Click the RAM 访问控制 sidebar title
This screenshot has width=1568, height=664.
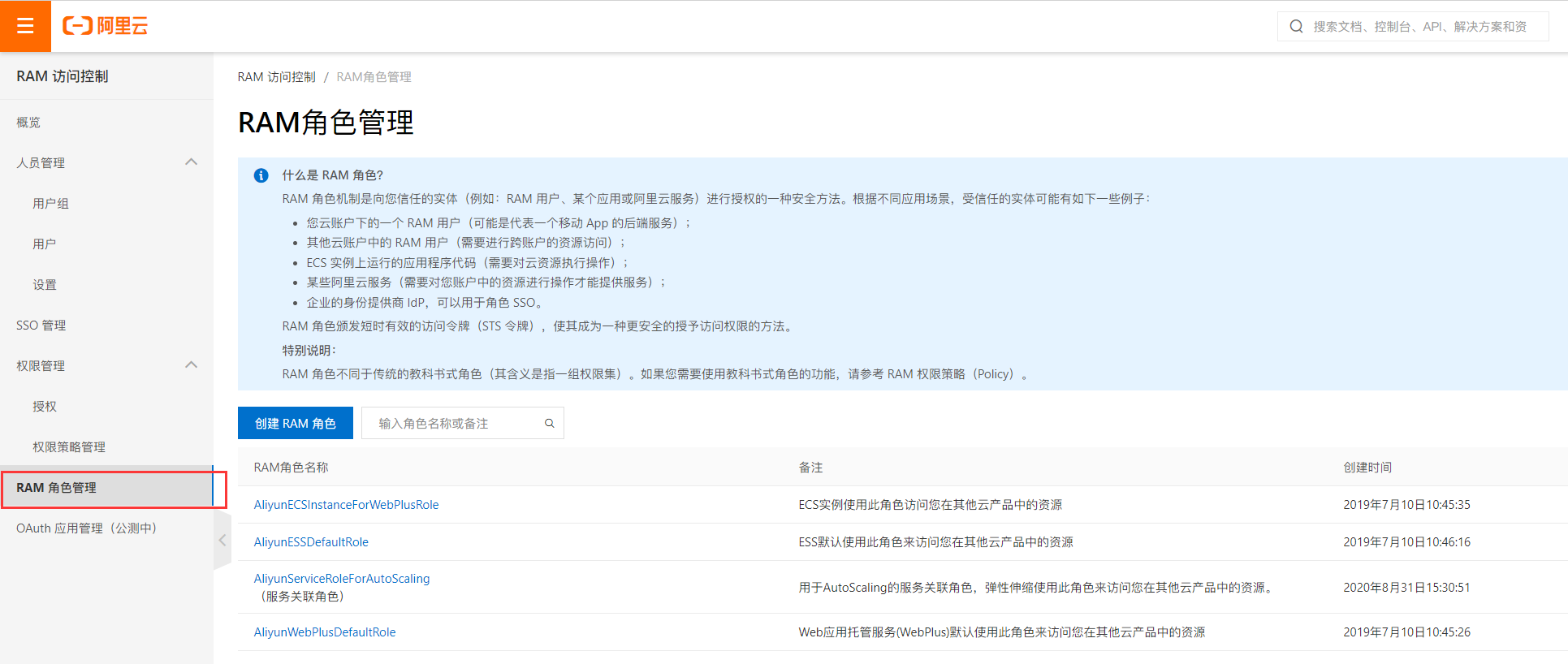click(x=63, y=76)
